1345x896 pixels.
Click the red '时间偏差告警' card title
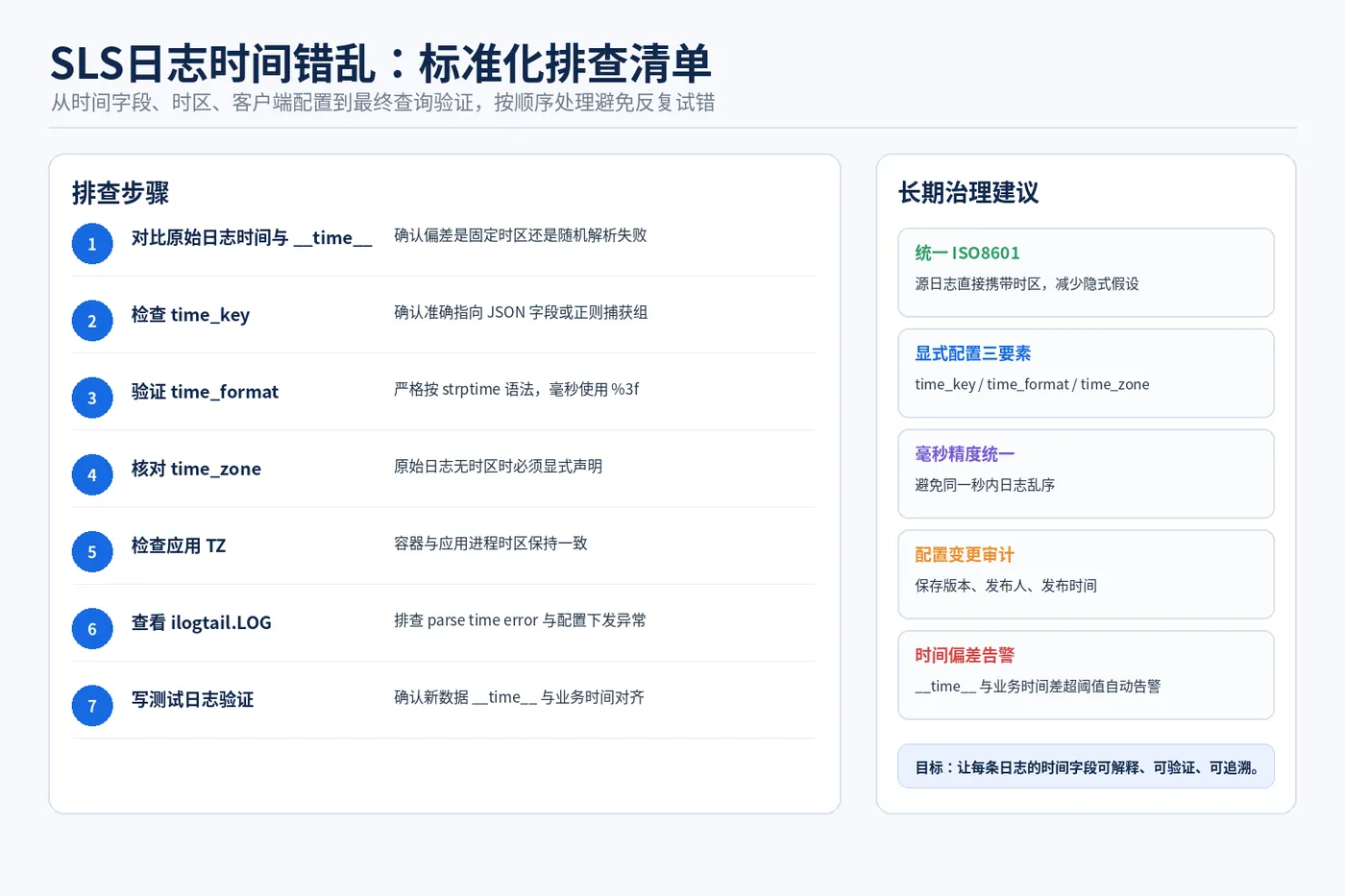(965, 656)
